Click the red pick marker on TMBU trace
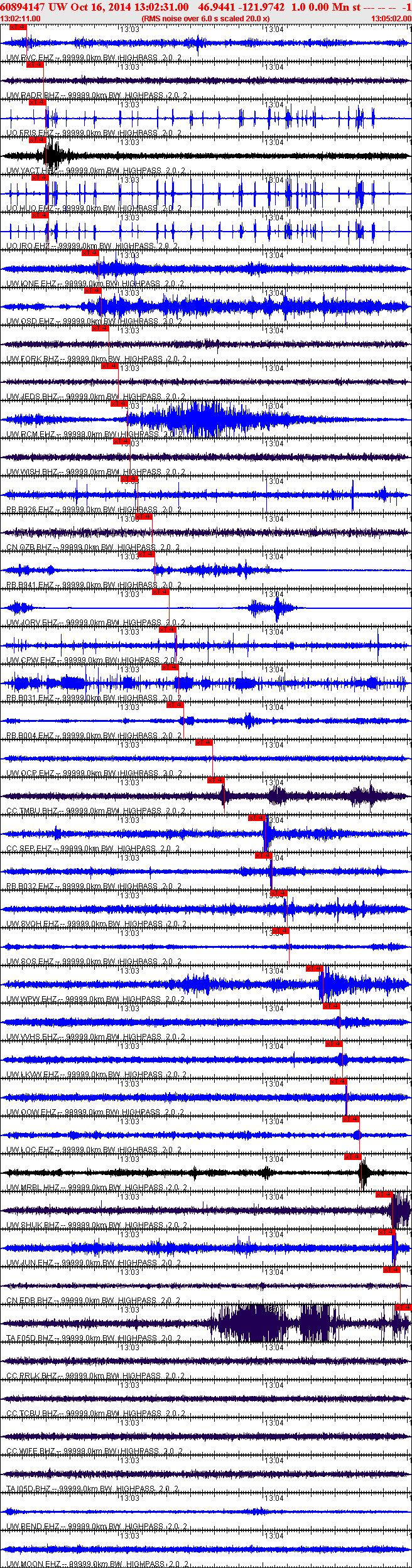This screenshot has width=412, height=1568. [x=215, y=780]
